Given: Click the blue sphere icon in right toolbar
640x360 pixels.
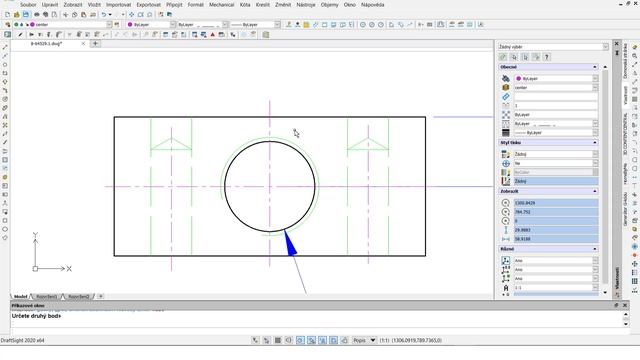Looking at the screenshot, I should coord(635,247).
